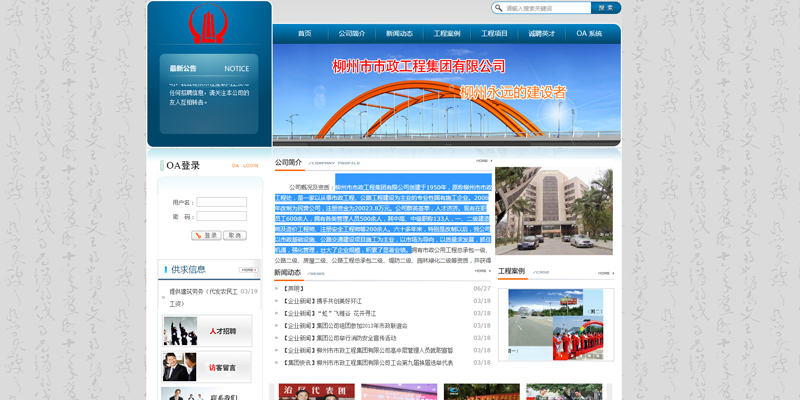This screenshot has height=400, width=800.
Task: Expand MORE in the 供求信息 panel
Action: 249,270
